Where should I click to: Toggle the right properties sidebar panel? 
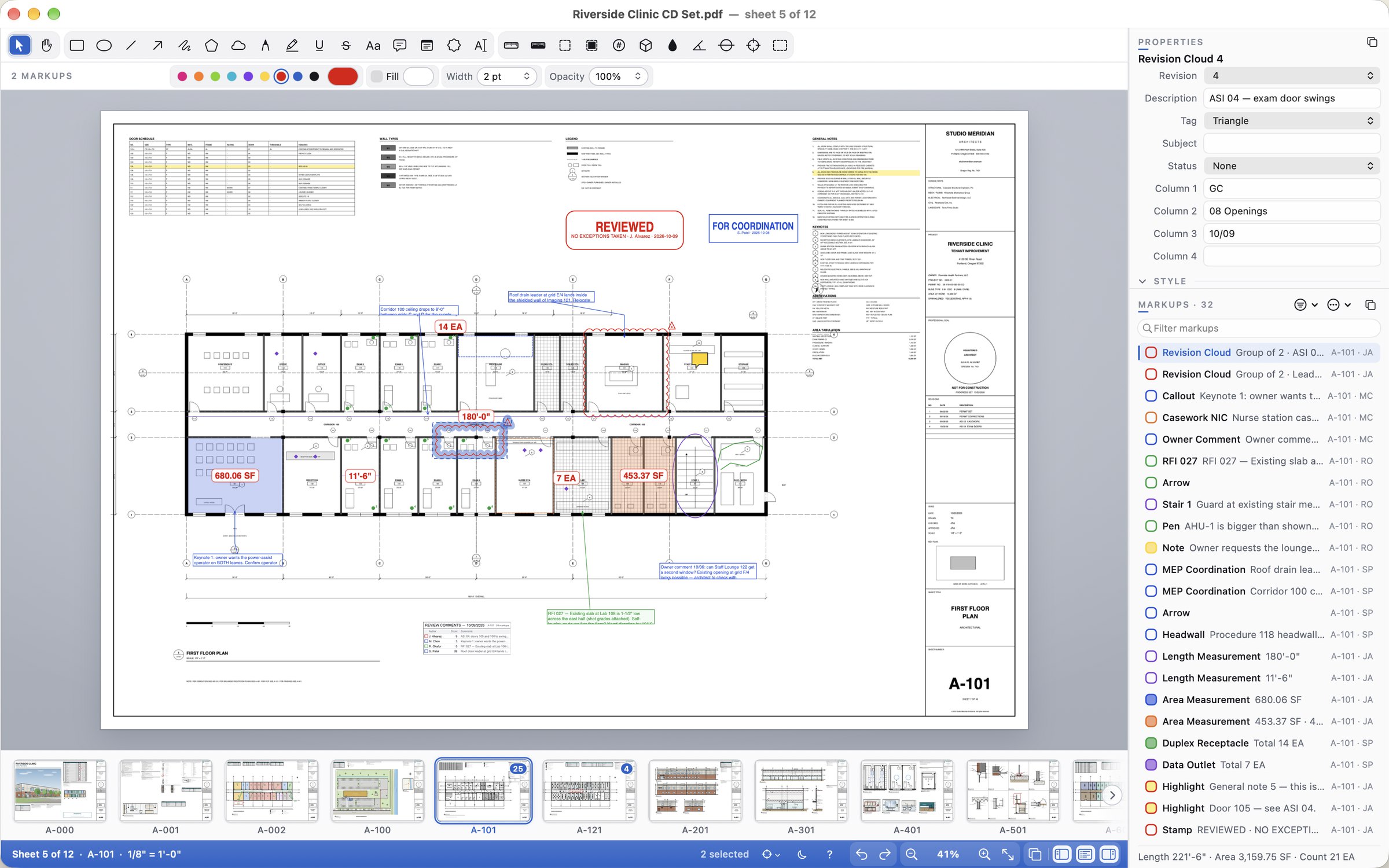pyautogui.click(x=1109, y=854)
